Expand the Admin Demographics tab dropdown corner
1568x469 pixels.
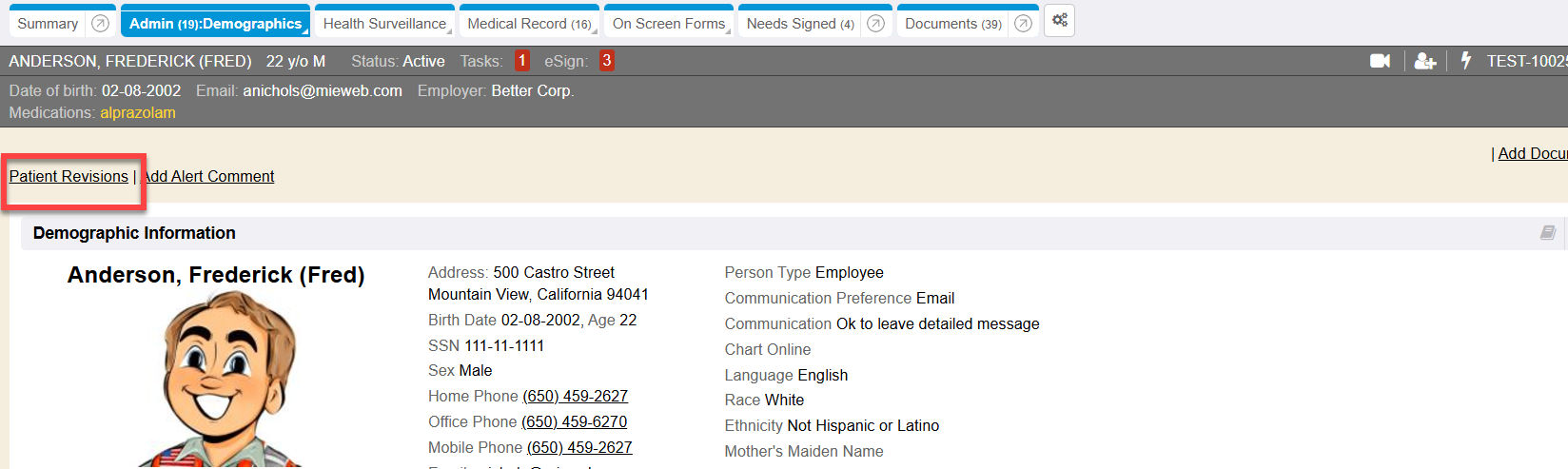305,31
